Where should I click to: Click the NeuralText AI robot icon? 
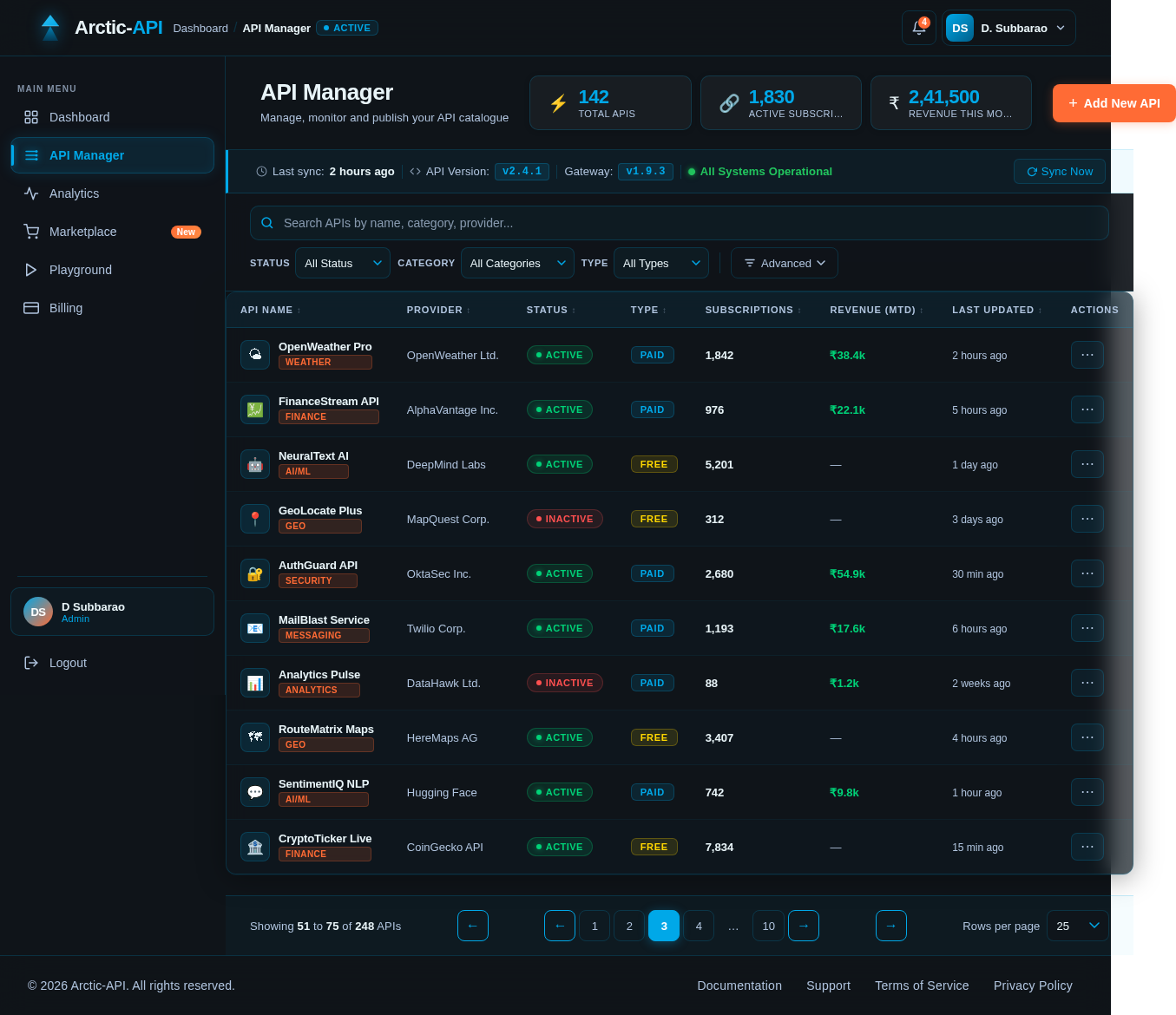[255, 464]
